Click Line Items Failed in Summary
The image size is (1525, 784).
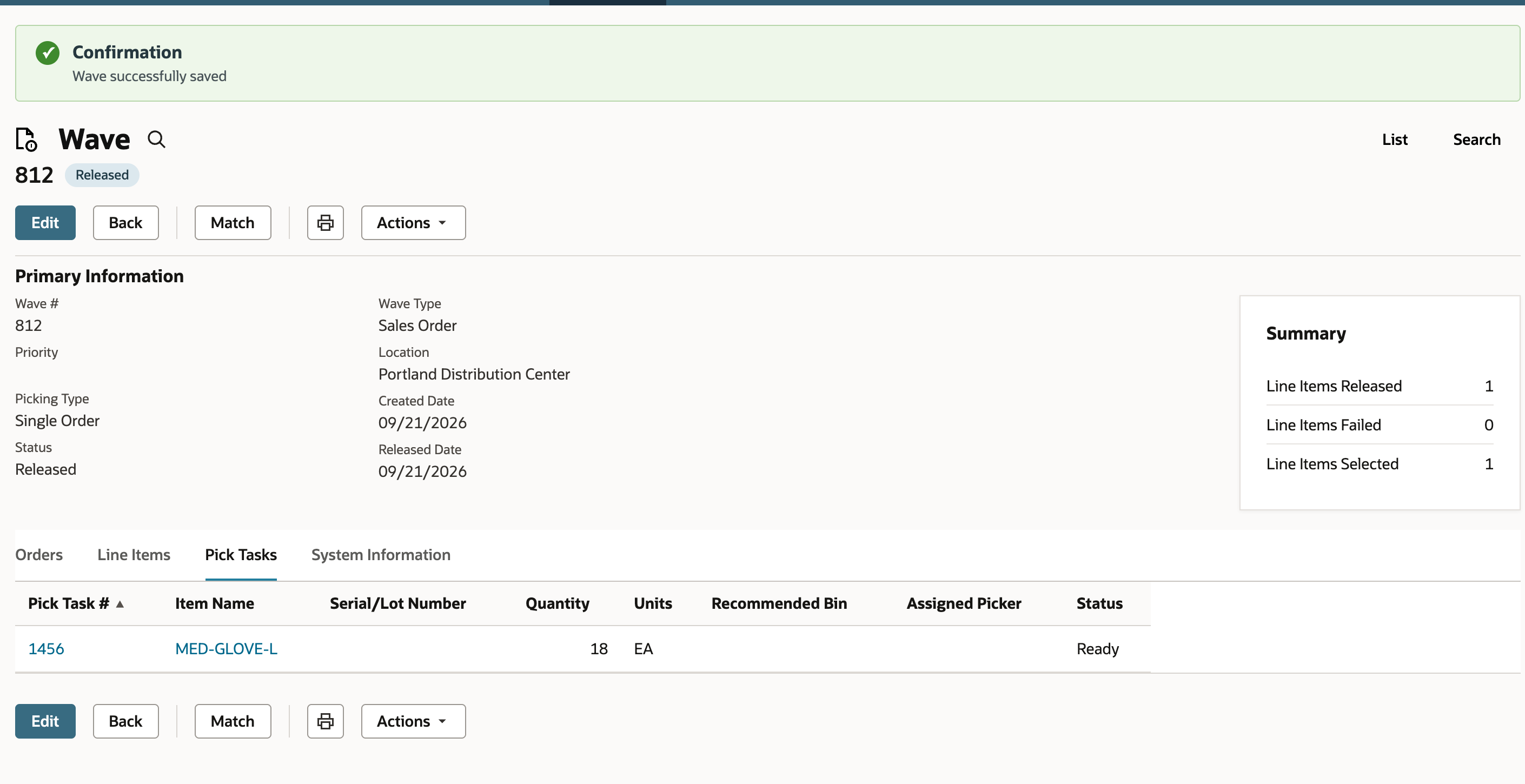pyautogui.click(x=1323, y=425)
